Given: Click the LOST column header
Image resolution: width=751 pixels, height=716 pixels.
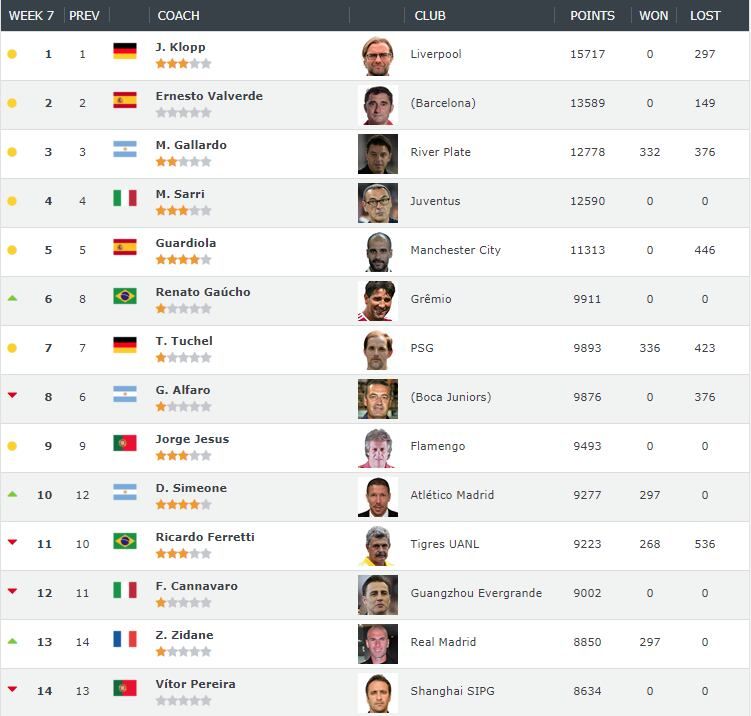Looking at the screenshot, I should point(705,16).
